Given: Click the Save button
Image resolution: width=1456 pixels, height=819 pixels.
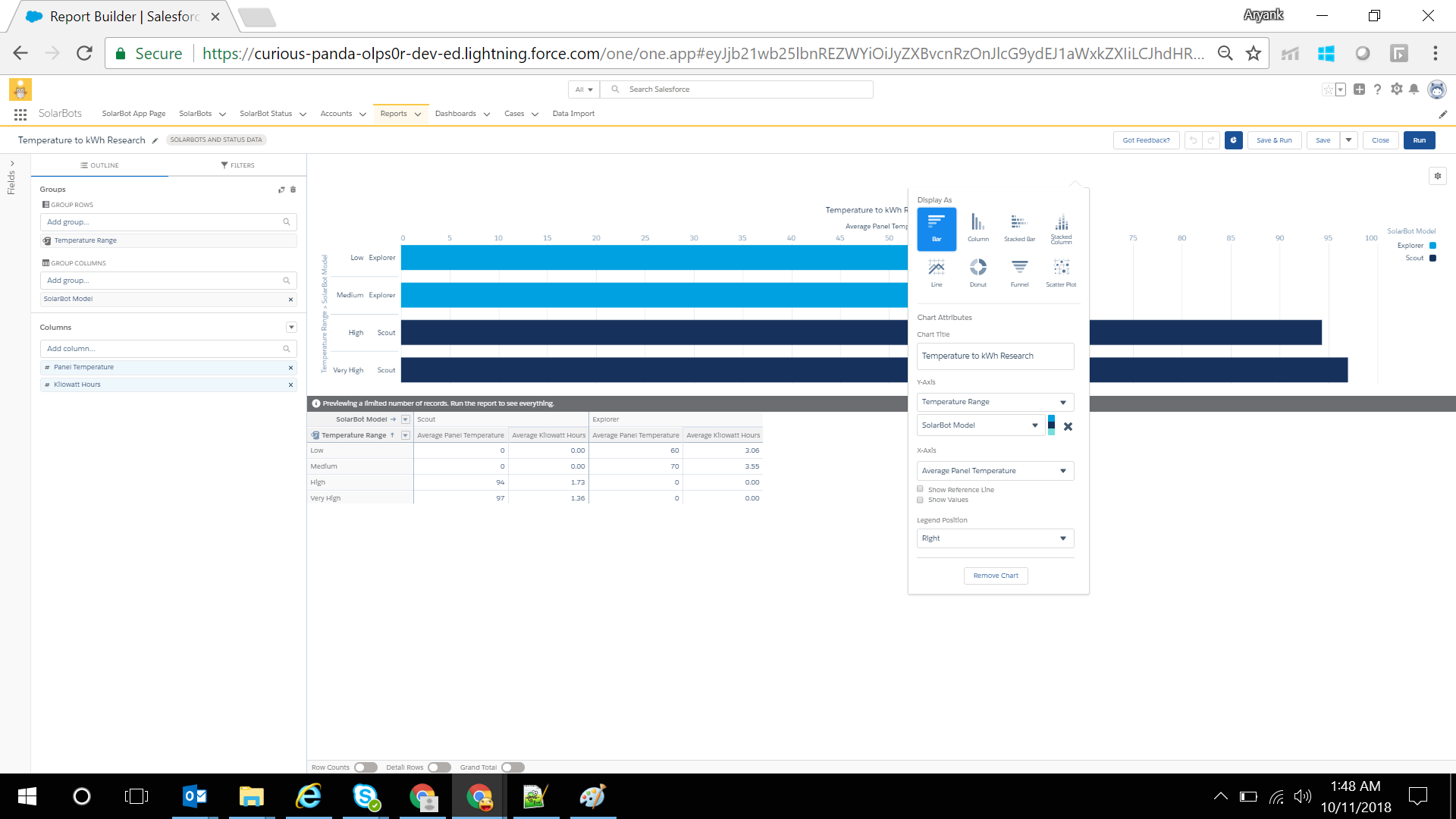Looking at the screenshot, I should [x=1323, y=140].
